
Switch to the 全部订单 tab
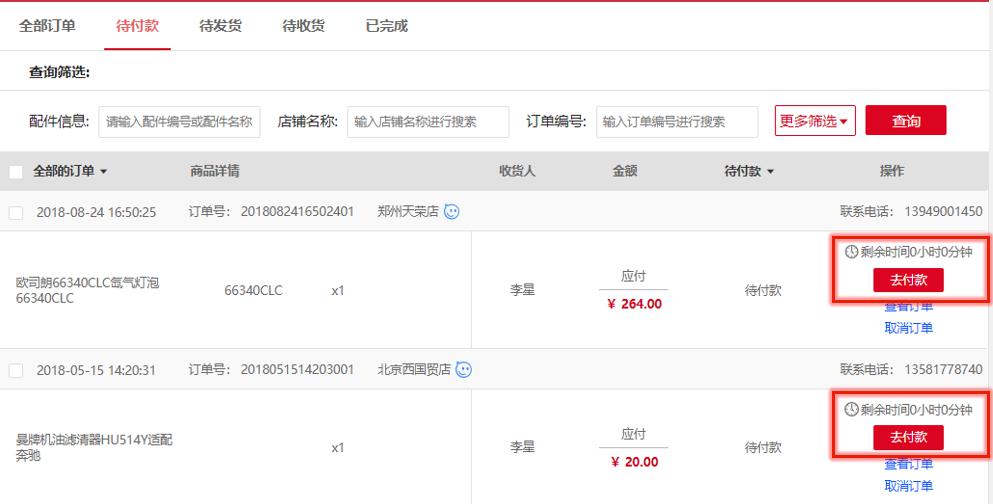[47, 26]
